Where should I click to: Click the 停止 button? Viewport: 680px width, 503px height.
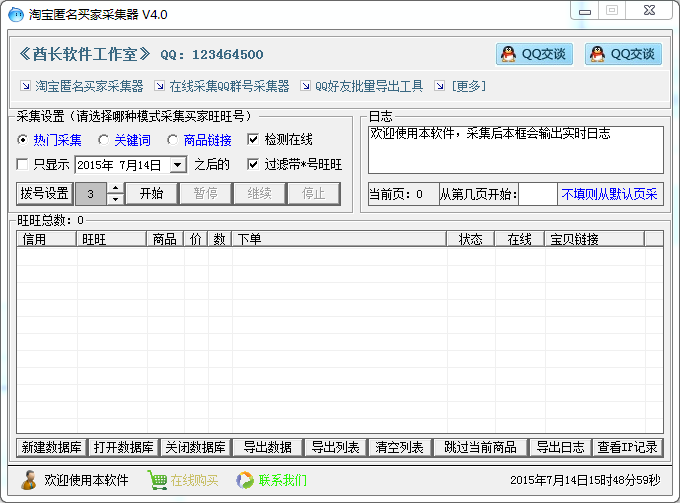coord(314,193)
